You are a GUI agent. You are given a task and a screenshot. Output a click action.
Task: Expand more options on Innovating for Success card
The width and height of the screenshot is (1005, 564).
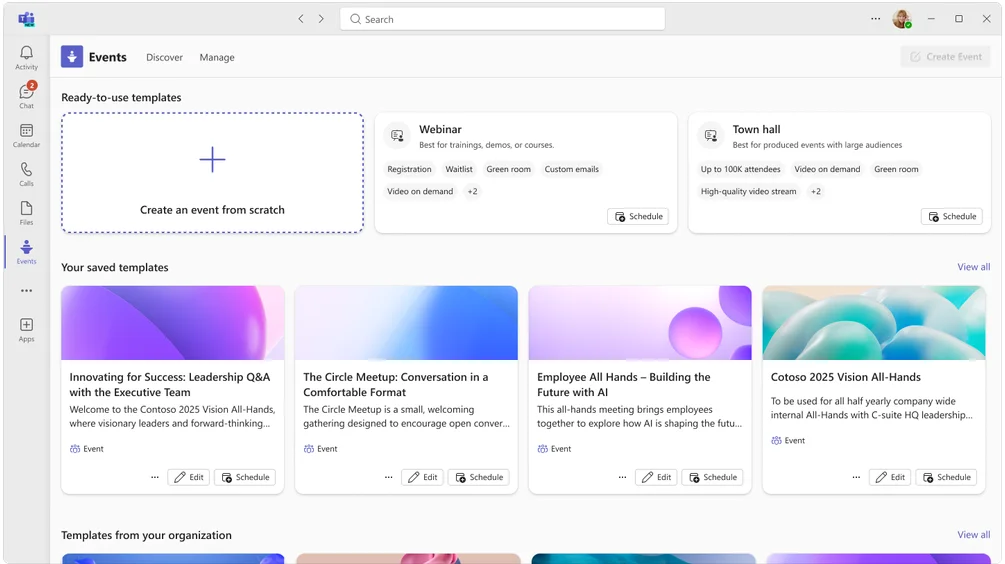[155, 477]
